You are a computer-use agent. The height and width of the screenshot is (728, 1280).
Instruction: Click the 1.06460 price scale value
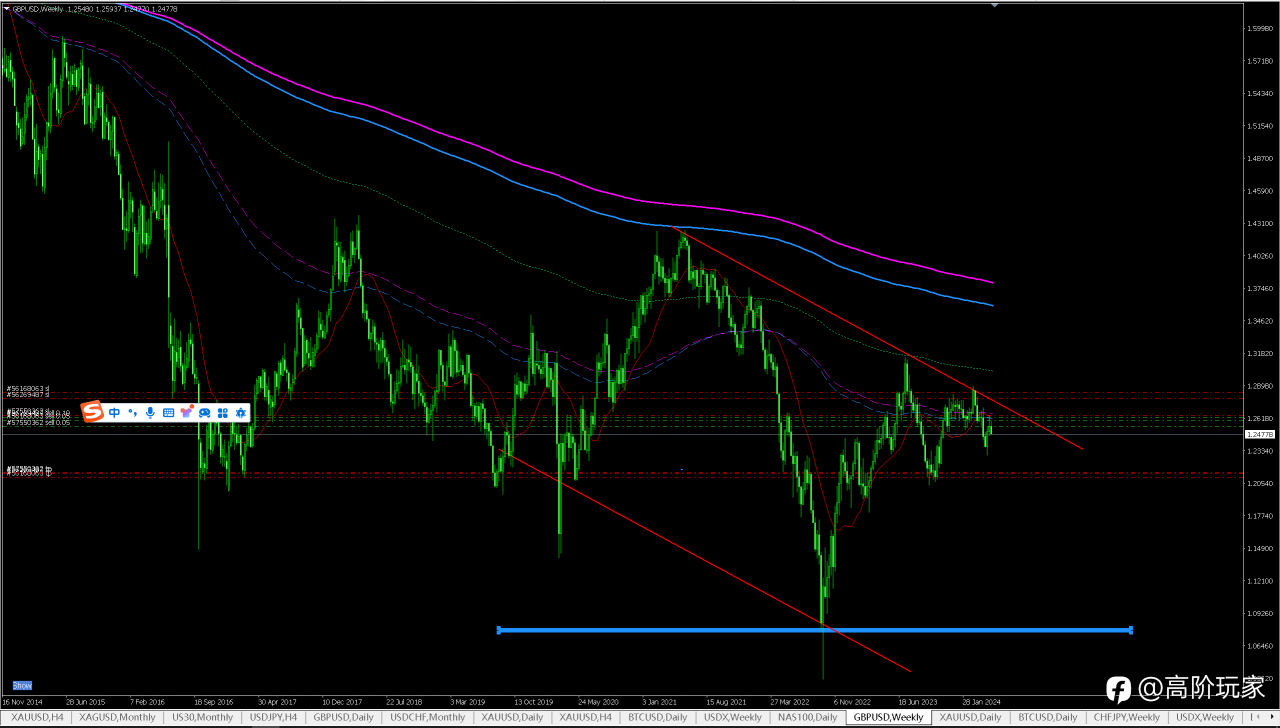click(1259, 646)
